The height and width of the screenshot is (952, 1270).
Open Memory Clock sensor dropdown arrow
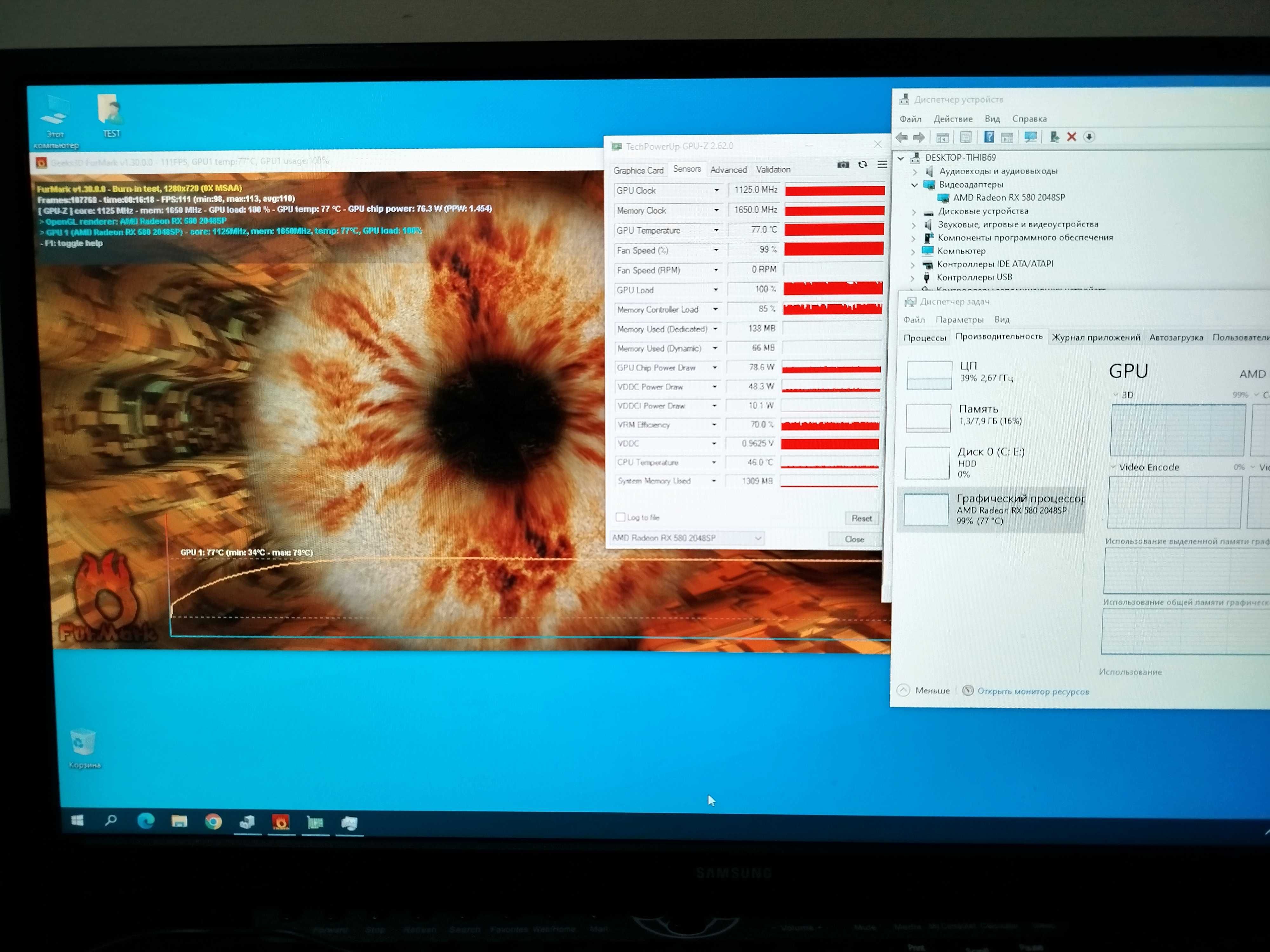(716, 210)
